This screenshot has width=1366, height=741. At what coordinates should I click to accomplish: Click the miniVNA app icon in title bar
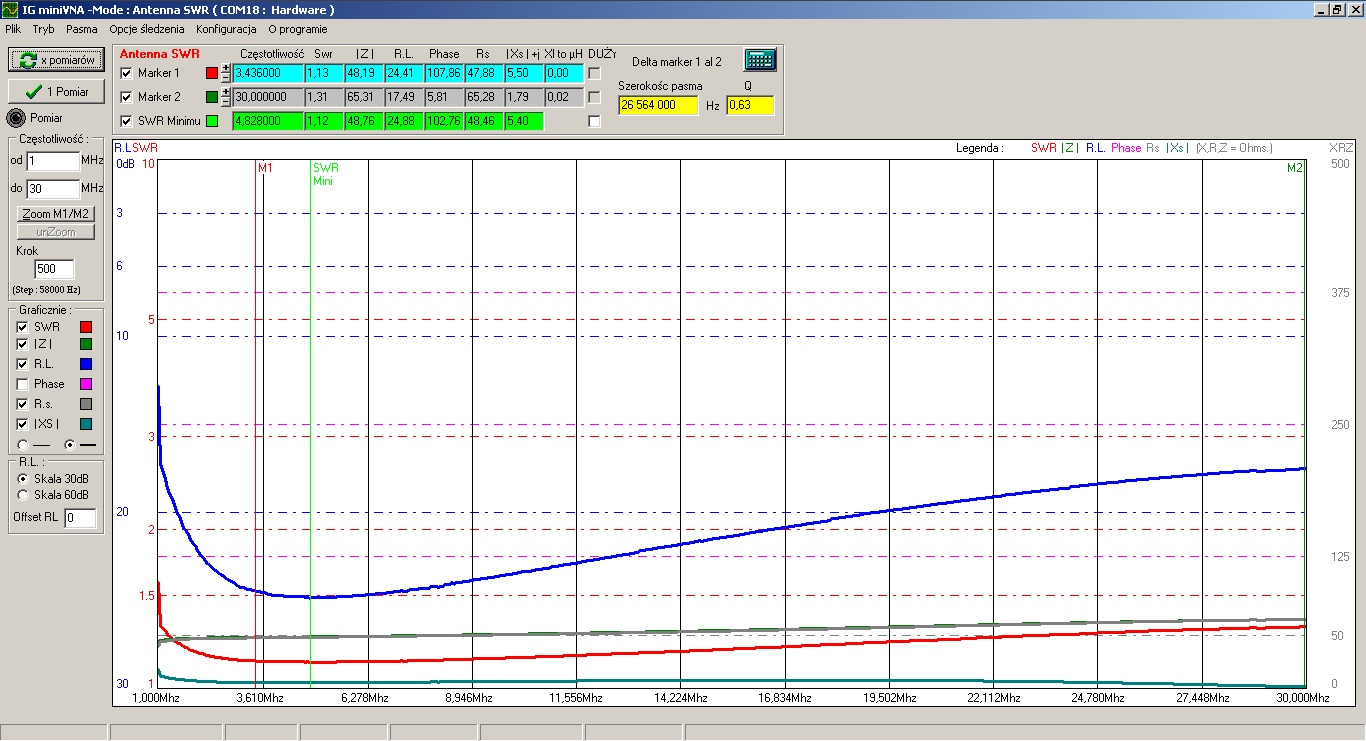click(9, 9)
